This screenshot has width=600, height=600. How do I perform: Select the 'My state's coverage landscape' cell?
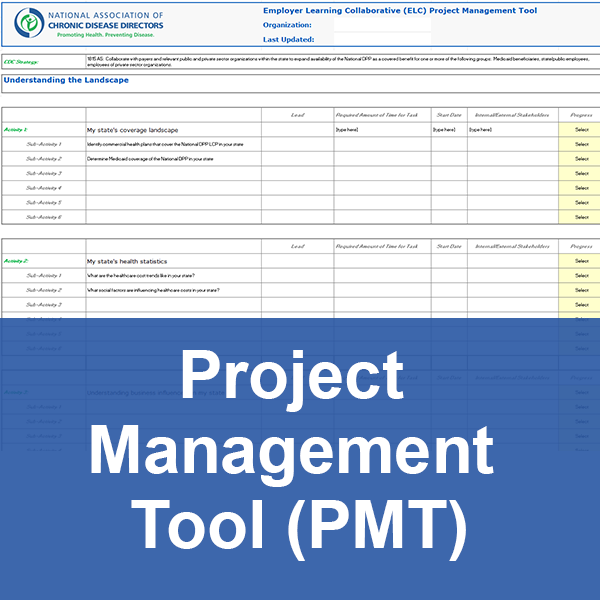click(x=174, y=130)
